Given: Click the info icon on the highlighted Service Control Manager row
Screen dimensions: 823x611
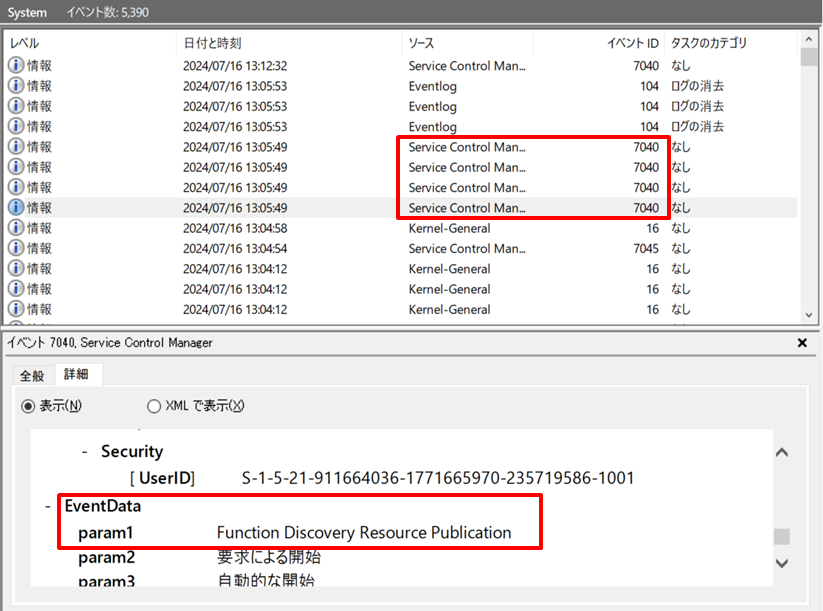Looking at the screenshot, I should coord(13,208).
